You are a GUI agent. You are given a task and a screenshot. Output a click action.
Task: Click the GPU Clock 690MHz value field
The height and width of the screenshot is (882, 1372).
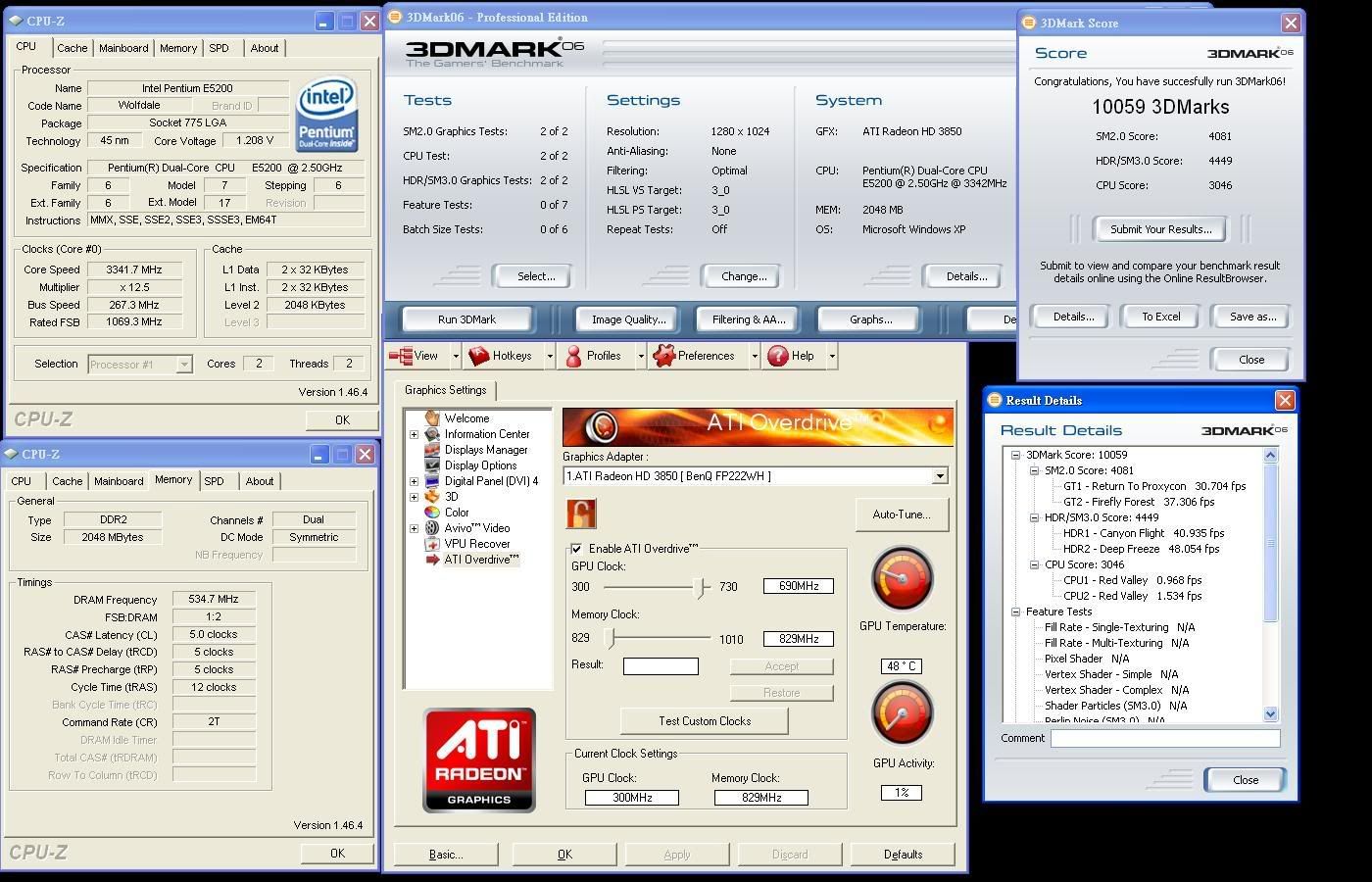799,586
